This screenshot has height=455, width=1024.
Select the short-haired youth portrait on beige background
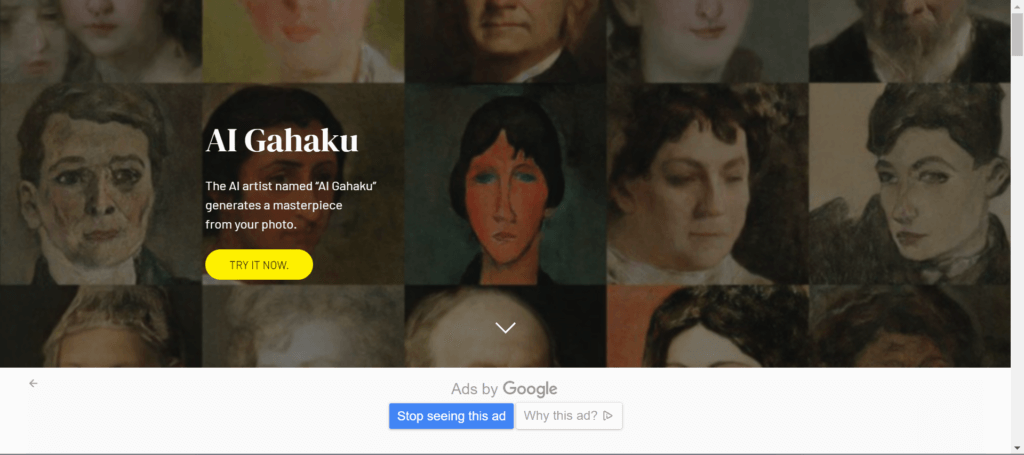(x=910, y=184)
